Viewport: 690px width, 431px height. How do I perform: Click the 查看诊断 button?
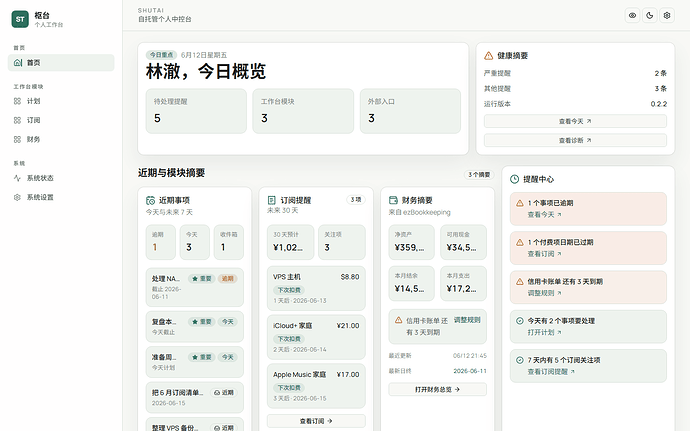[x=575, y=140]
